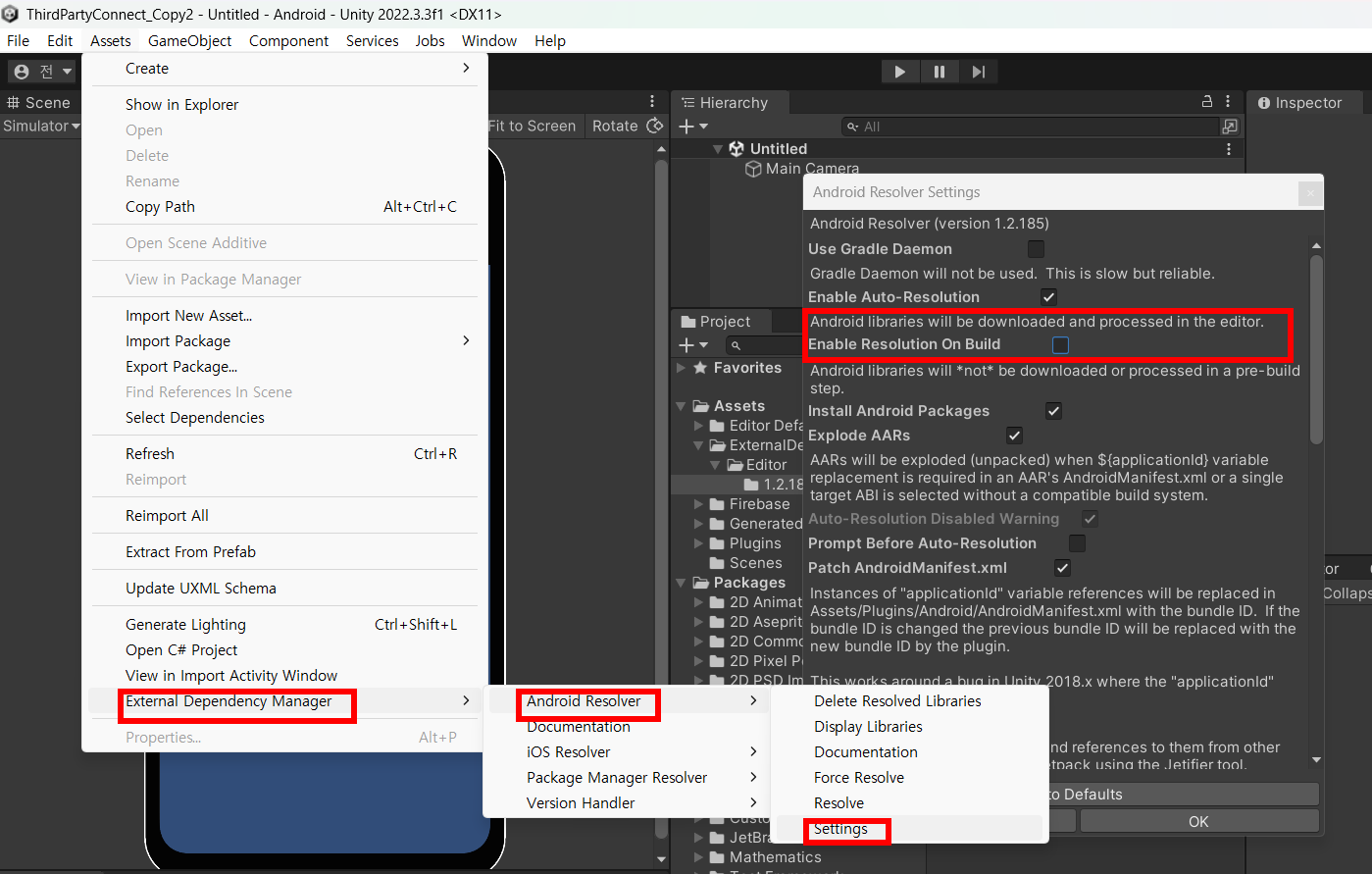The height and width of the screenshot is (874, 1372).
Task: Click the Mathematics package folder icon
Action: pyautogui.click(x=717, y=857)
